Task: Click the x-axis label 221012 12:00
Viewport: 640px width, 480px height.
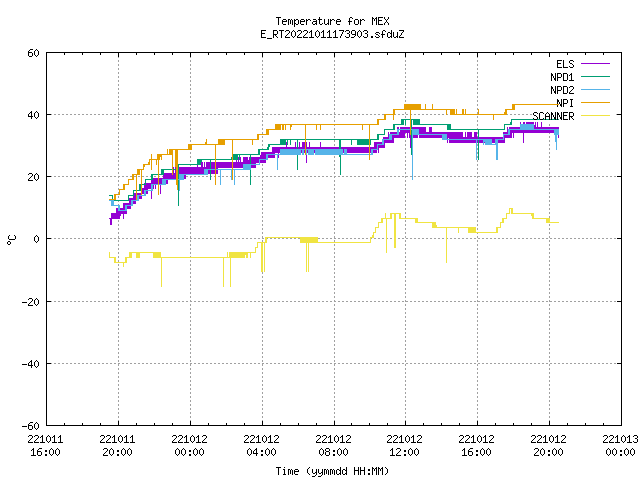Action: (x=405, y=446)
